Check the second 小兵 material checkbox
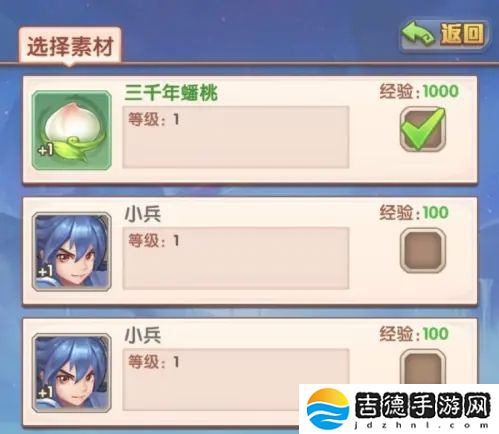The image size is (499, 434). [x=423, y=367]
